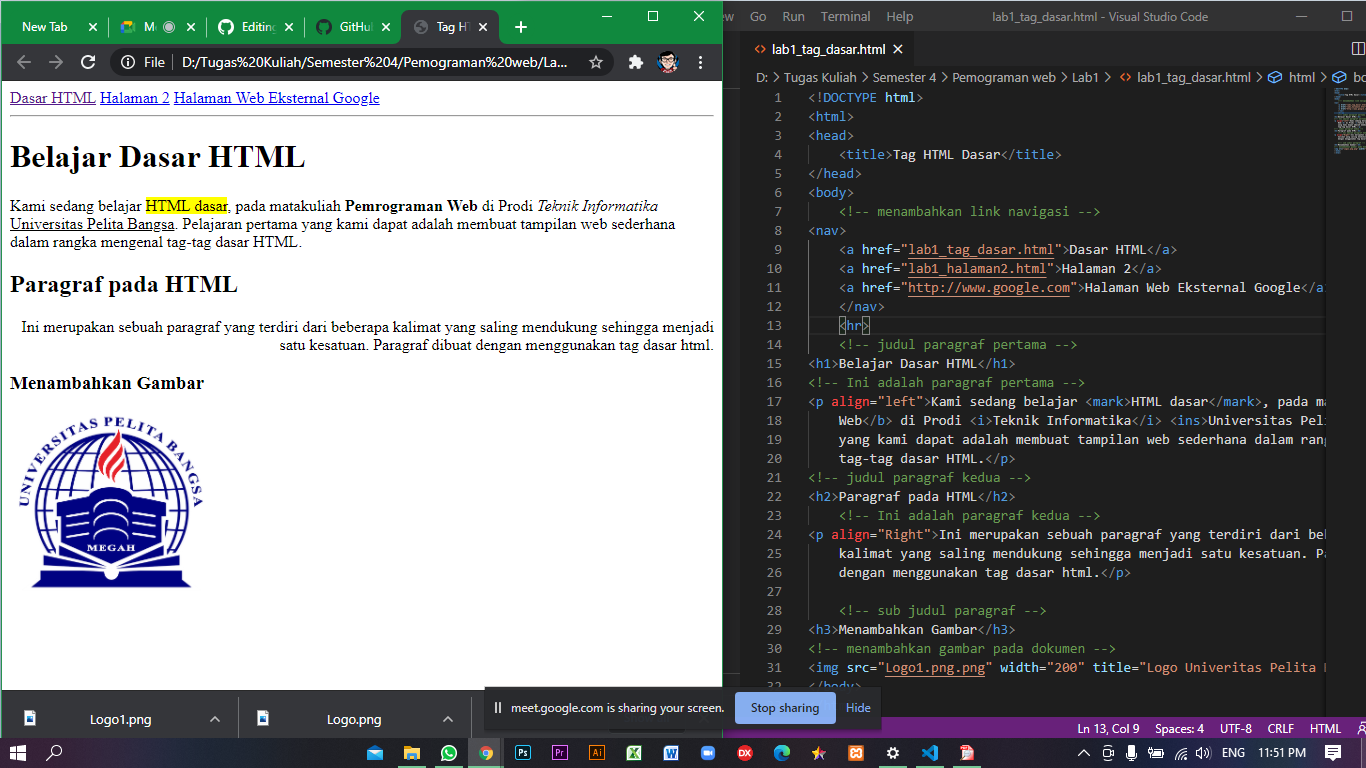Viewport: 1366px width, 768px height.
Task: Click the Ln 13, Col 9 status item
Action: (x=1109, y=729)
